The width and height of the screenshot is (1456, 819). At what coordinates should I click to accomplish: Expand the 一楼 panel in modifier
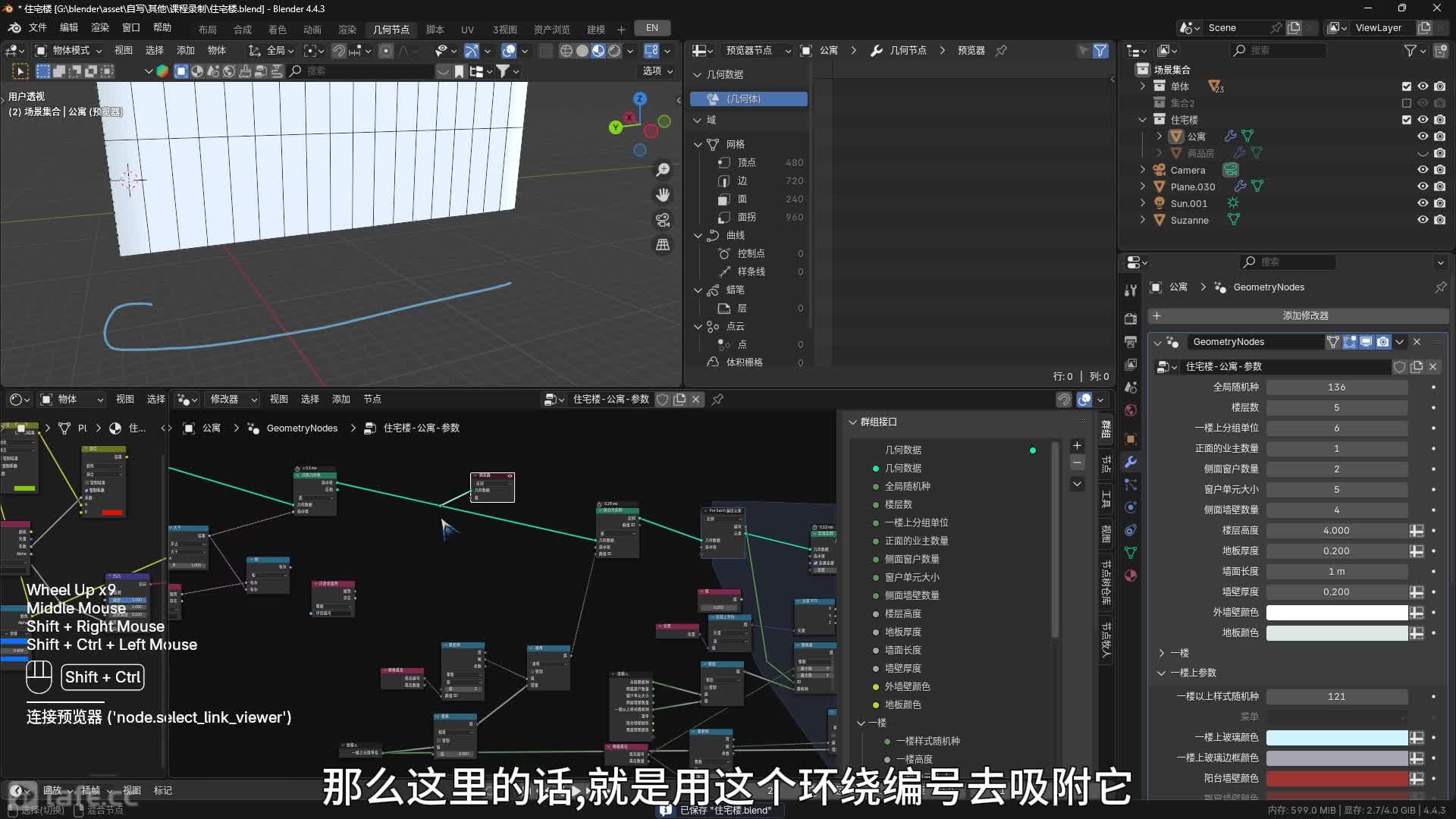click(x=1161, y=653)
